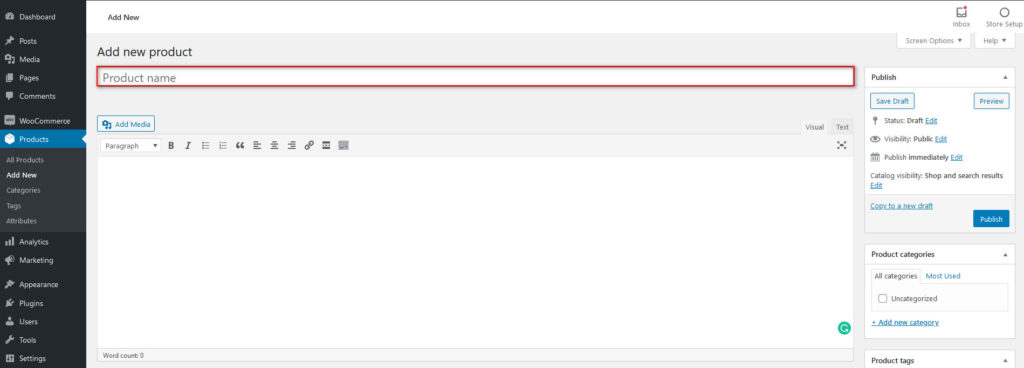Focus the Product name field
This screenshot has width=1024, height=368.
[475, 77]
